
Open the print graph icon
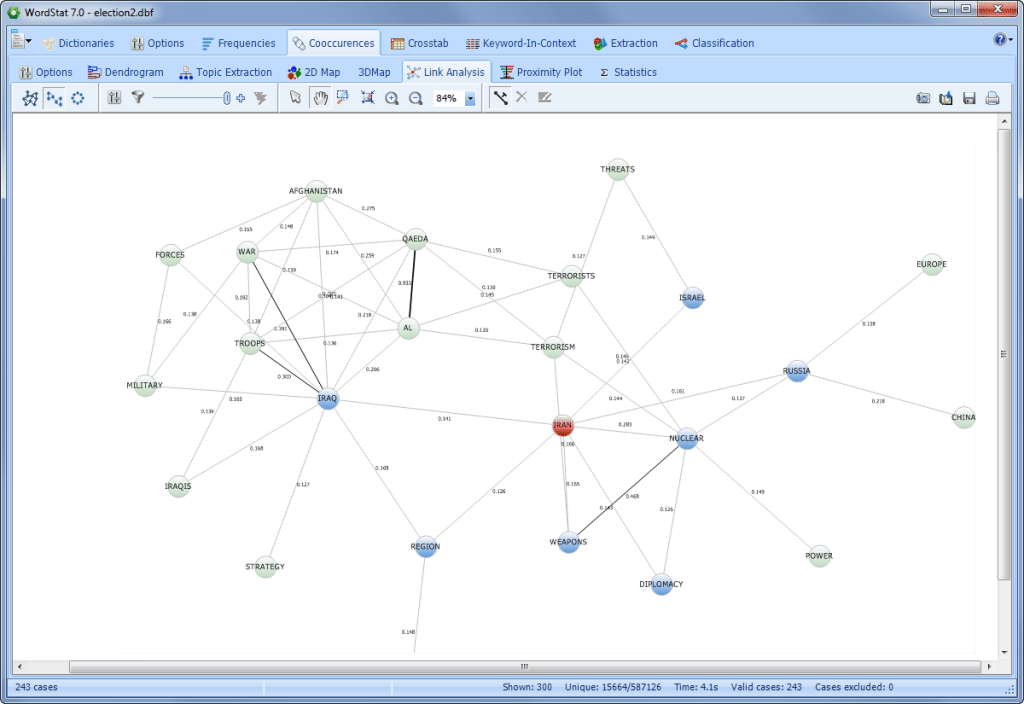pyautogui.click(x=992, y=97)
